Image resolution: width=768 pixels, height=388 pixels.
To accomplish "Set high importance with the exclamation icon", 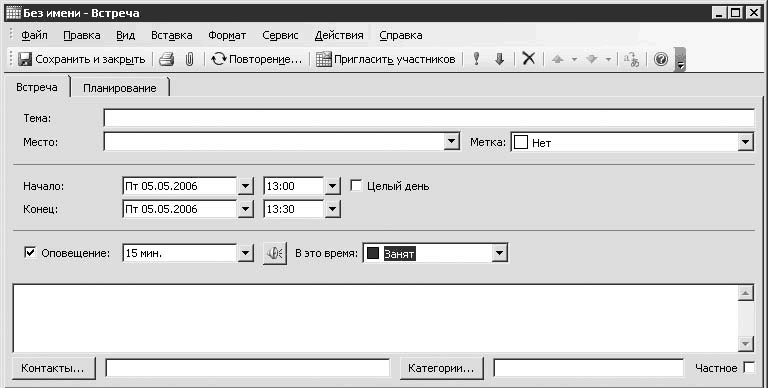I will coord(476,59).
